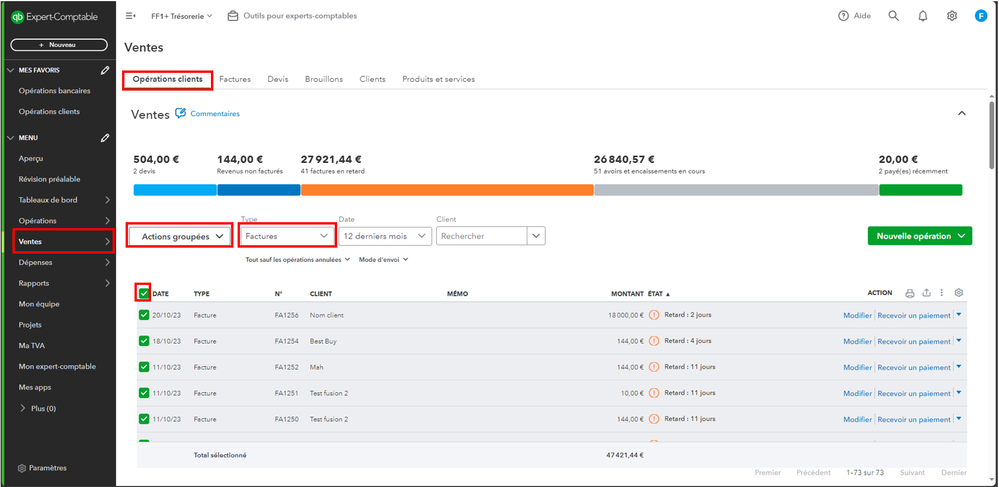Open the notifications bell
The width and height of the screenshot is (999, 487).
(923, 17)
